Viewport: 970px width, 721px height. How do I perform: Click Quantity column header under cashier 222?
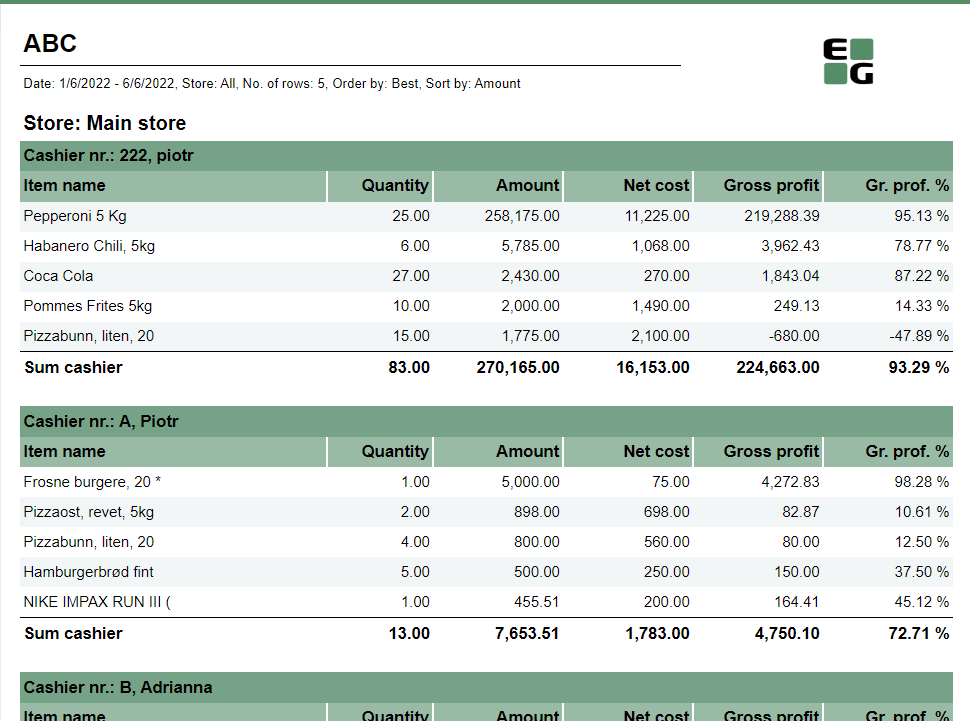(395, 186)
